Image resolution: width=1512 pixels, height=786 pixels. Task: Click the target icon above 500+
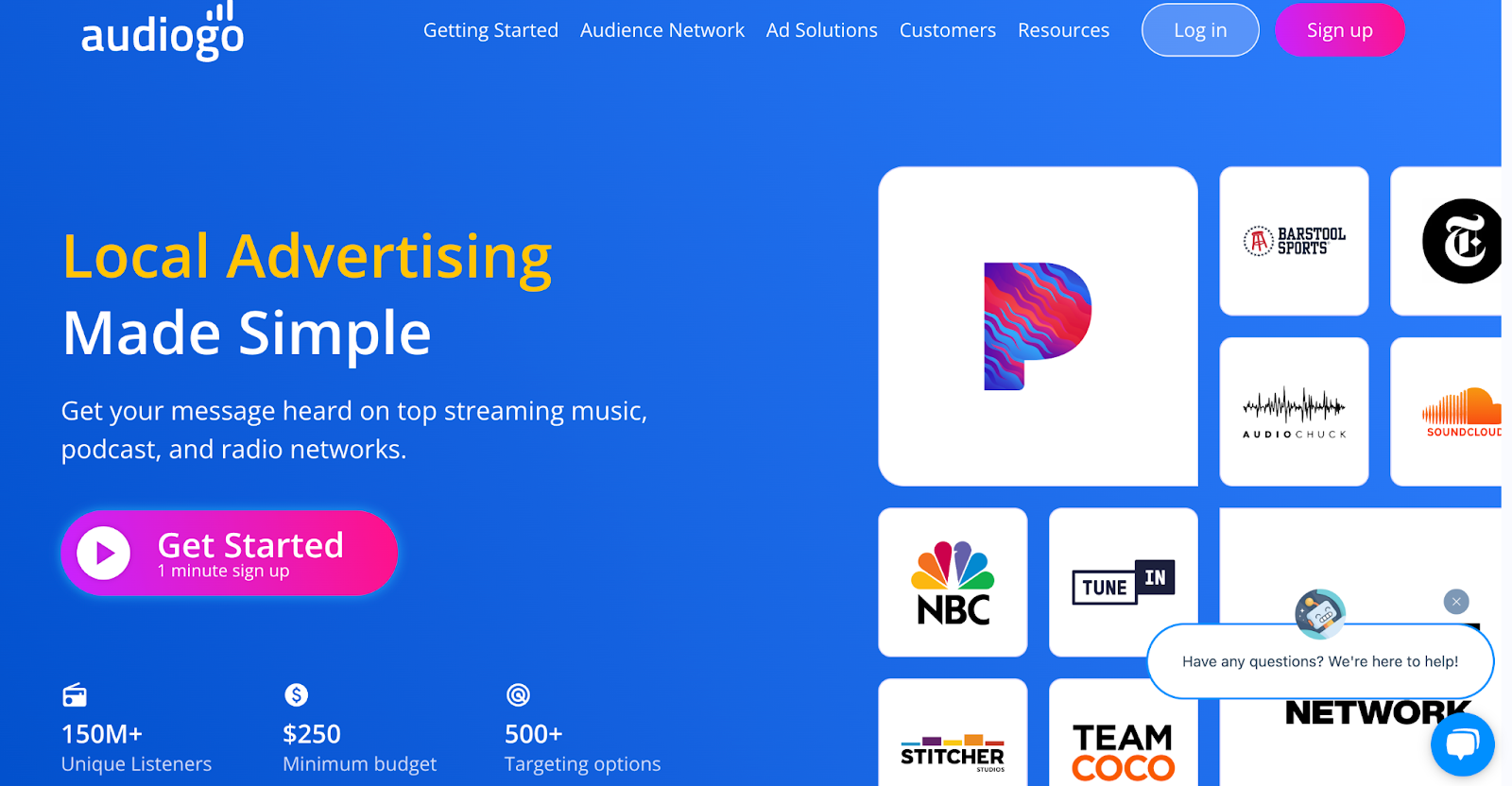[x=518, y=695]
